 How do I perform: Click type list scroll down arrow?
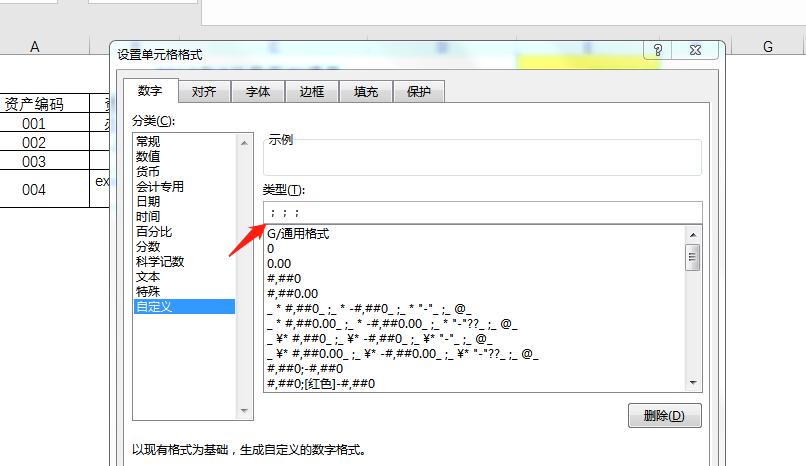(x=693, y=383)
